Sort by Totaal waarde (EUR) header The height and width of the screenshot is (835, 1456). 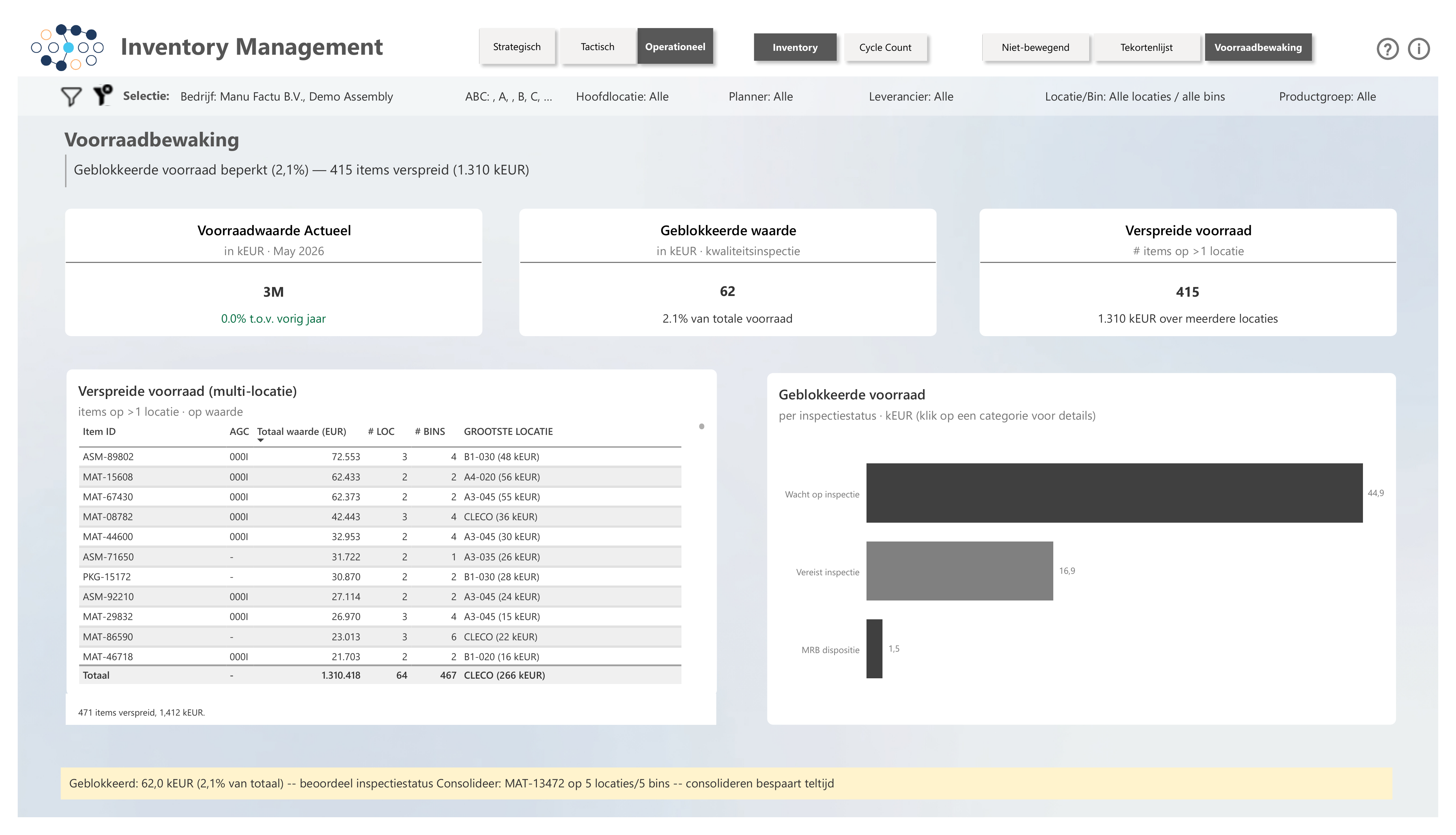(301, 431)
